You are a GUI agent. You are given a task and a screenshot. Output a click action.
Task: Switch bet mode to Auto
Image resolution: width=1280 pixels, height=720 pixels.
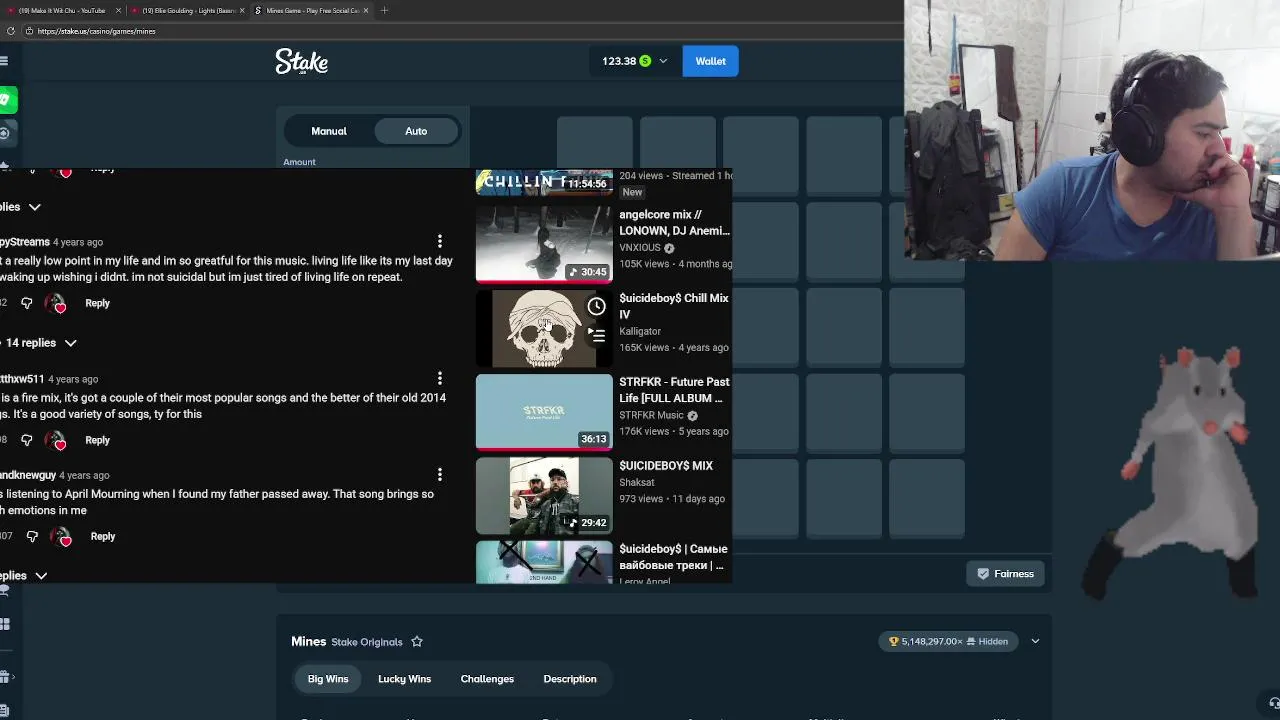click(x=416, y=131)
